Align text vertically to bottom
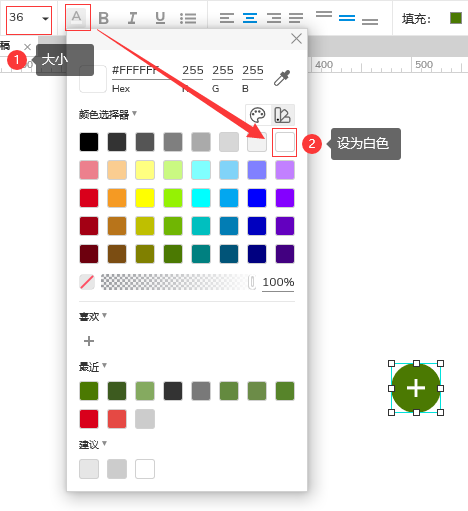Screen dimensions: 468x511 pos(370,22)
